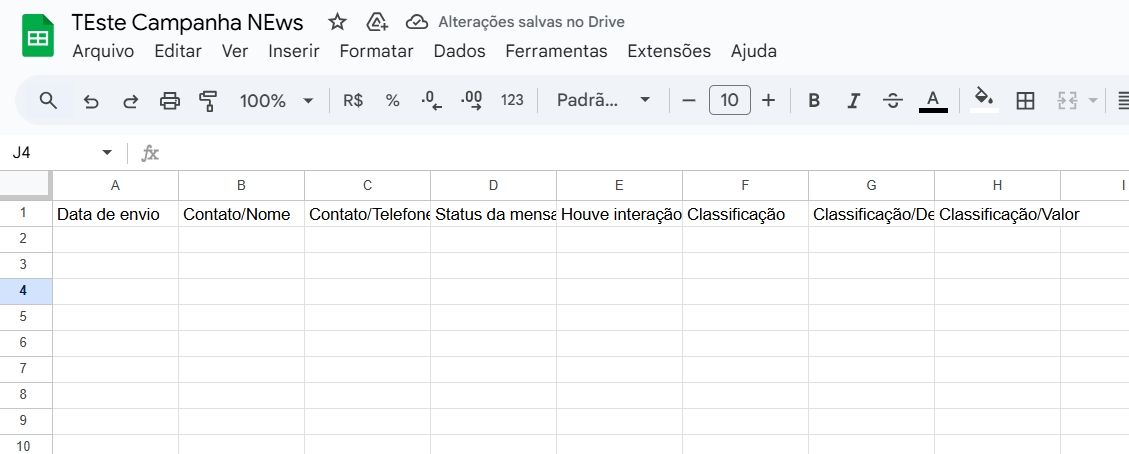
Task: Expand the Padrã... font dropdown
Action: (x=604, y=100)
